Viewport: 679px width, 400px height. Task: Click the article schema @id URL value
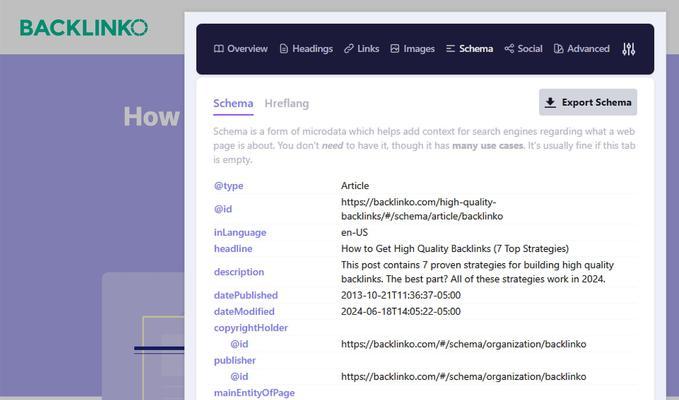[422, 209]
